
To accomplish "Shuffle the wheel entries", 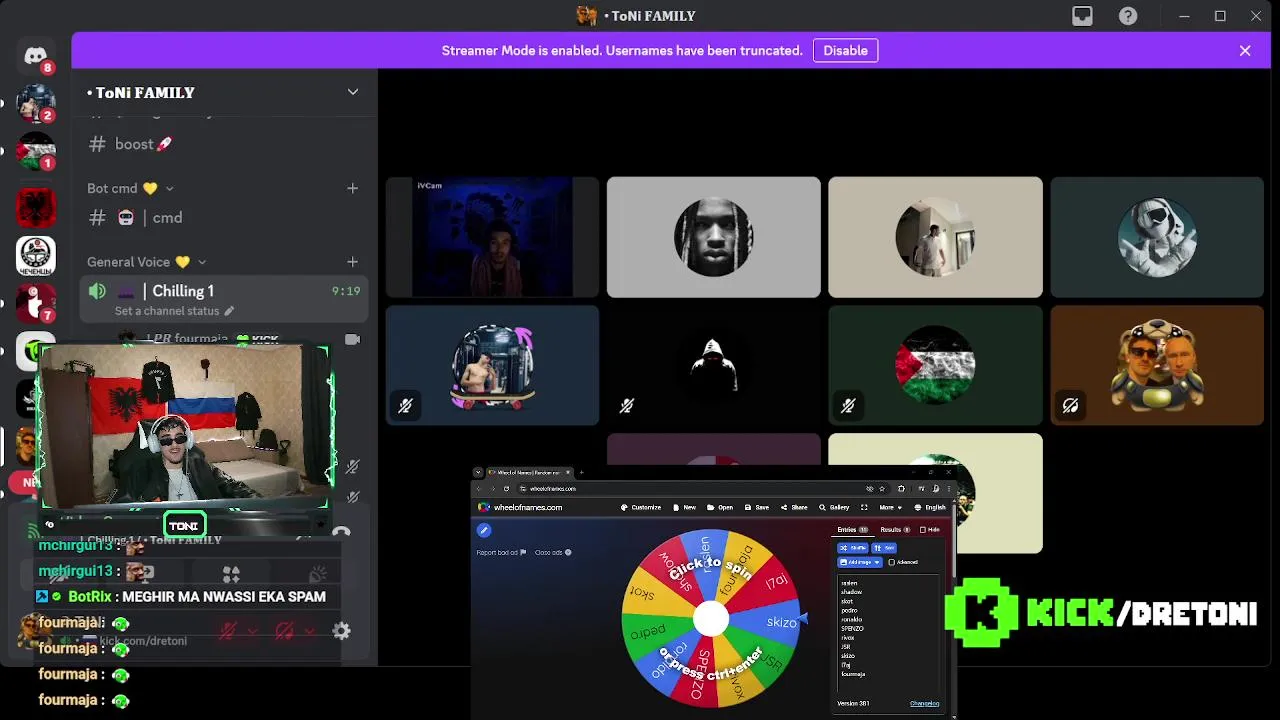I will (853, 548).
